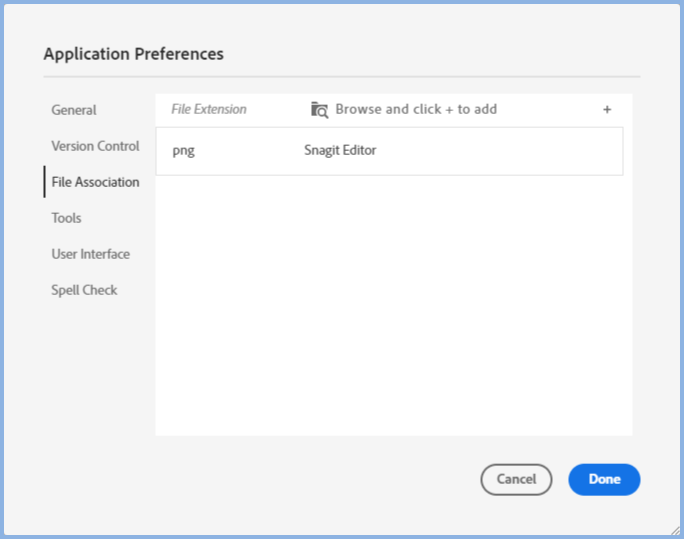
Task: Grab the resize grip in dialog corner
Action: tap(674, 530)
